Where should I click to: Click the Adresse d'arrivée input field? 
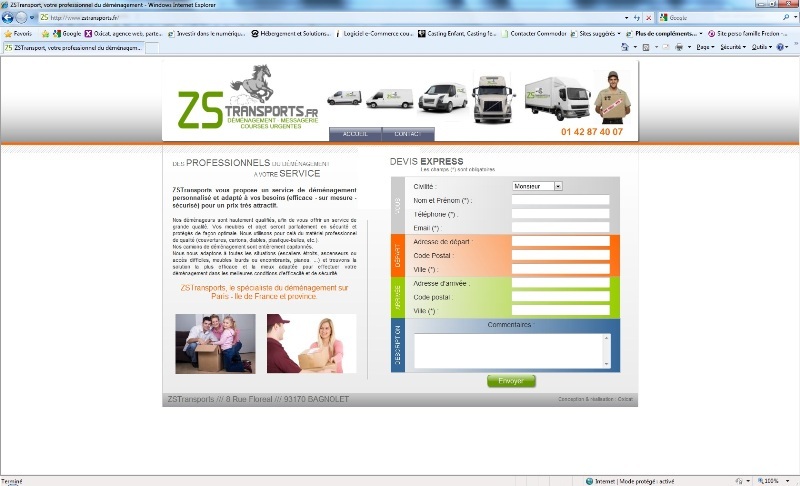(x=560, y=283)
